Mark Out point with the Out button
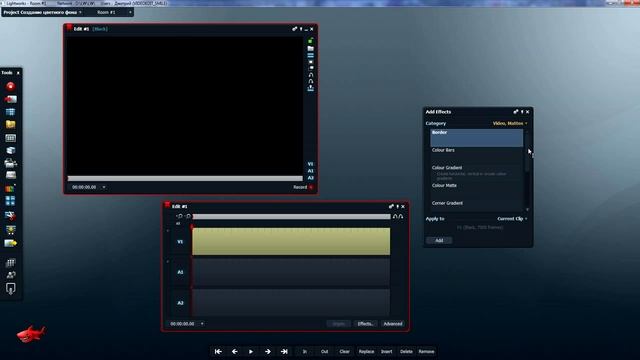The height and width of the screenshot is (360, 640). [324, 351]
